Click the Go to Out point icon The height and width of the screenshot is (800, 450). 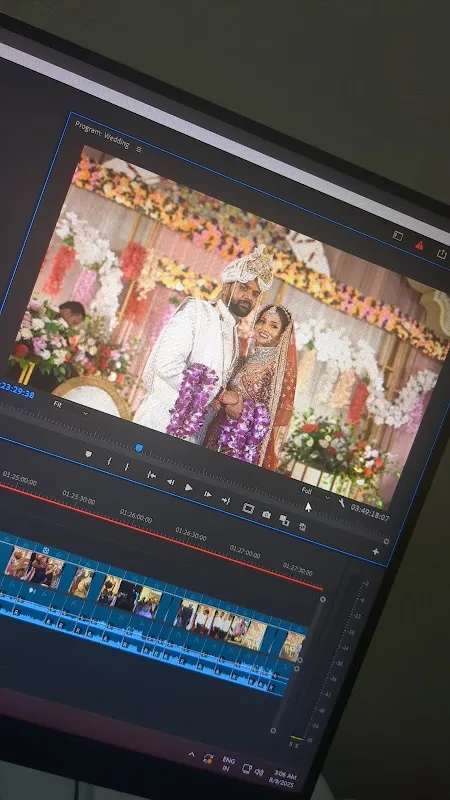(x=226, y=501)
